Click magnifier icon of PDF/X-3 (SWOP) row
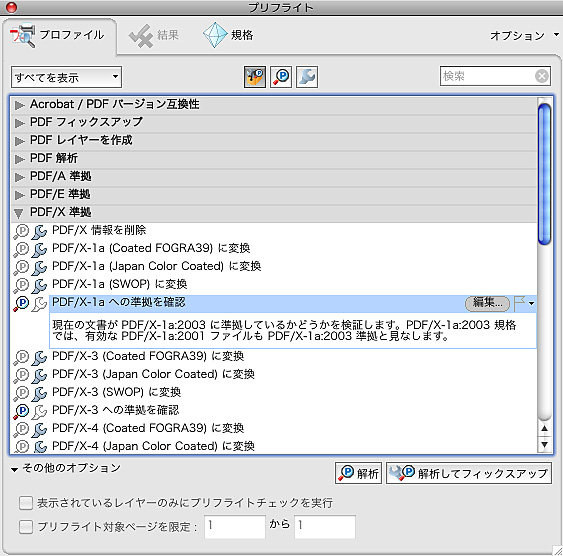 click(x=21, y=393)
